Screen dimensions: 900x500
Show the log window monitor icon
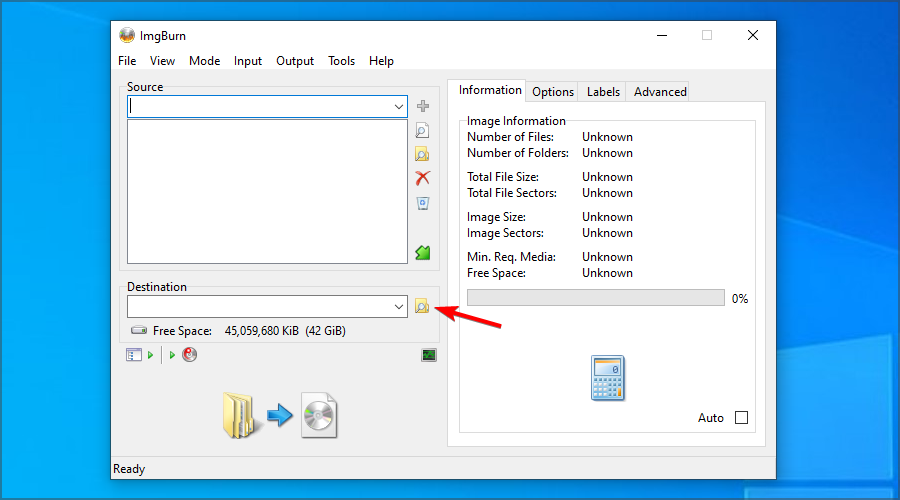pos(429,355)
